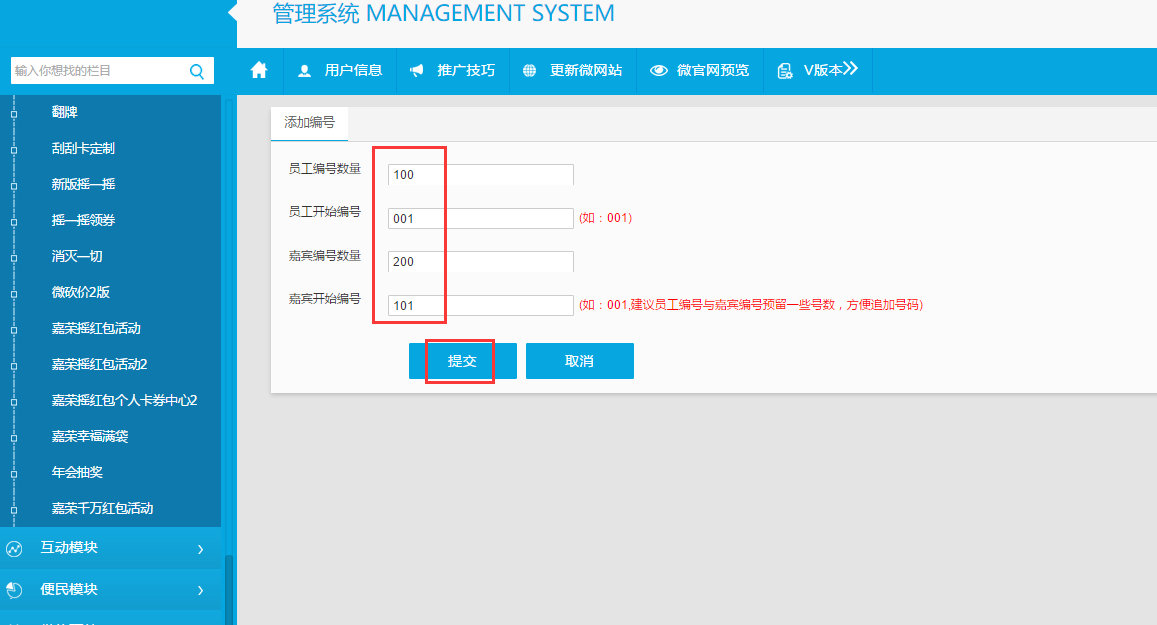Select 刮刮卡定制 in the sidebar list
The image size is (1157, 625).
point(83,148)
